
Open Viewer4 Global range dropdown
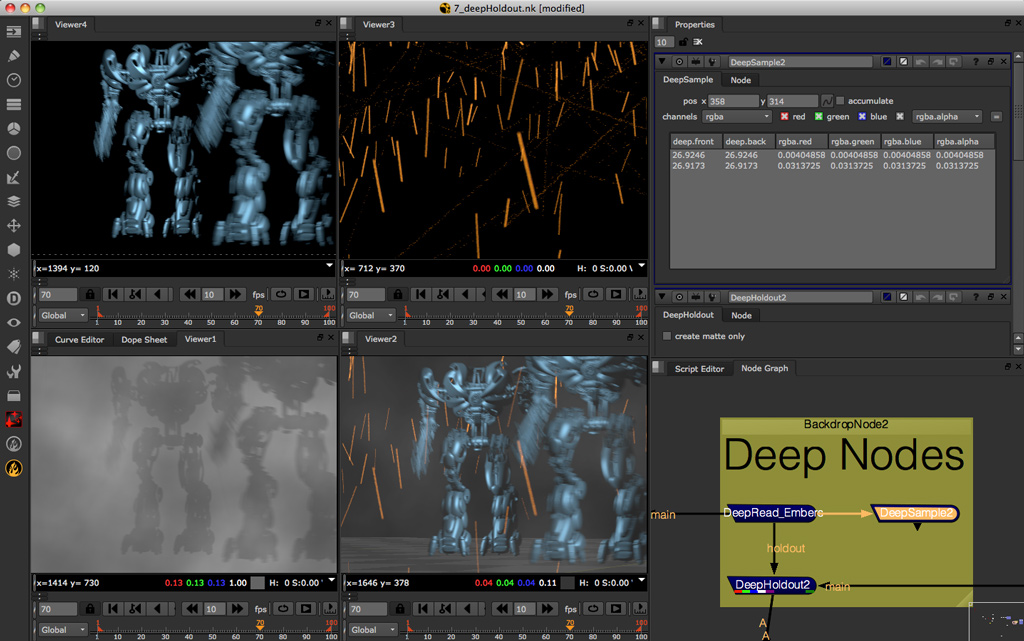tap(63, 315)
